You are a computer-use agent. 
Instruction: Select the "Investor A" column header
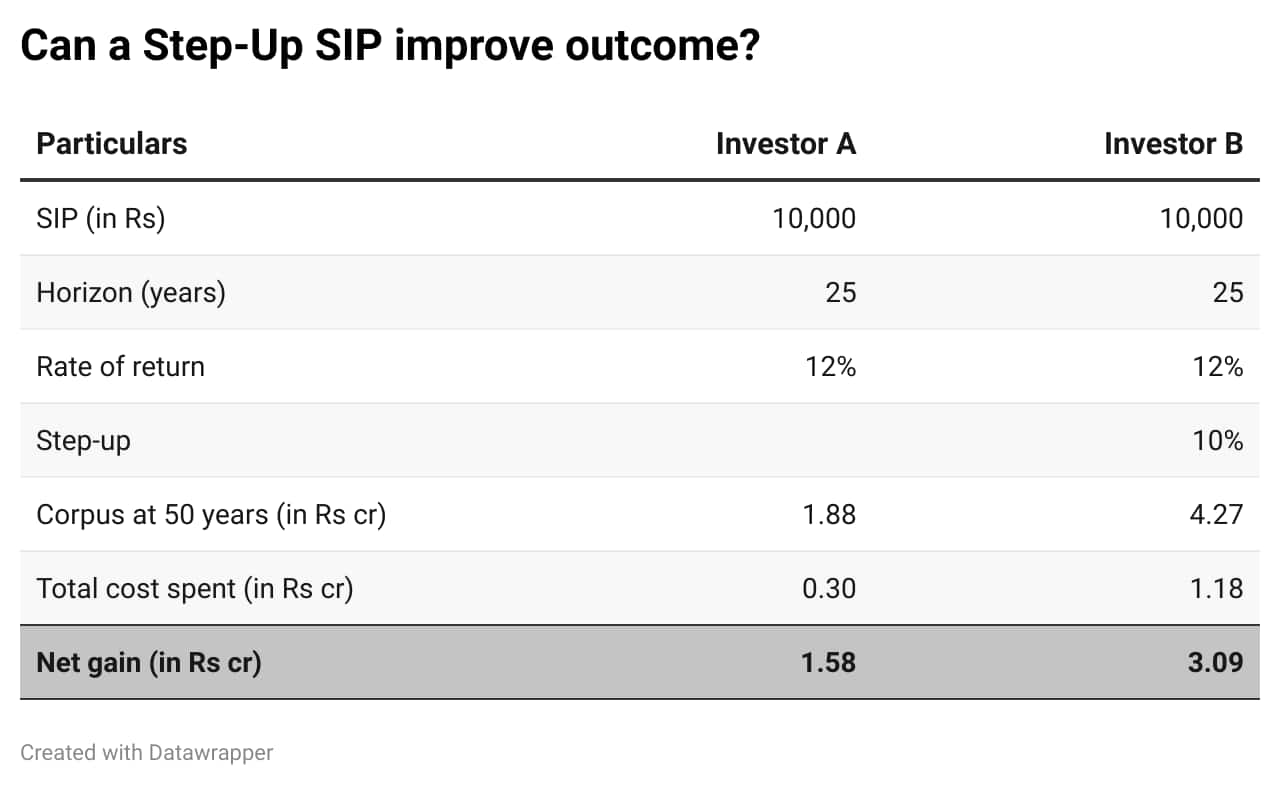coord(785,144)
